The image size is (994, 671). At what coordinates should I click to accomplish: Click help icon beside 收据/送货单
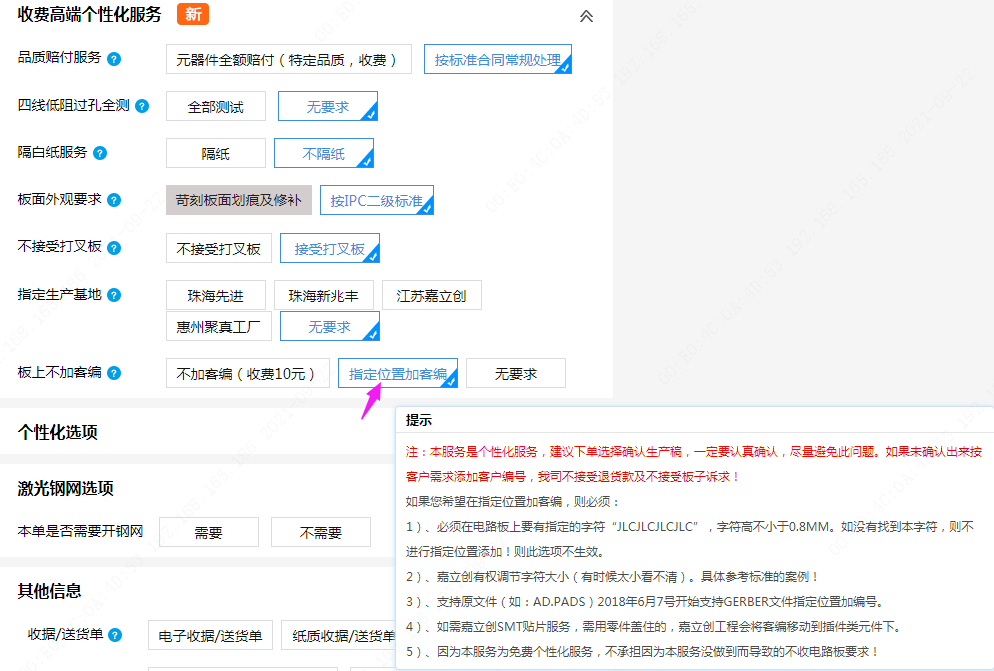(115, 635)
